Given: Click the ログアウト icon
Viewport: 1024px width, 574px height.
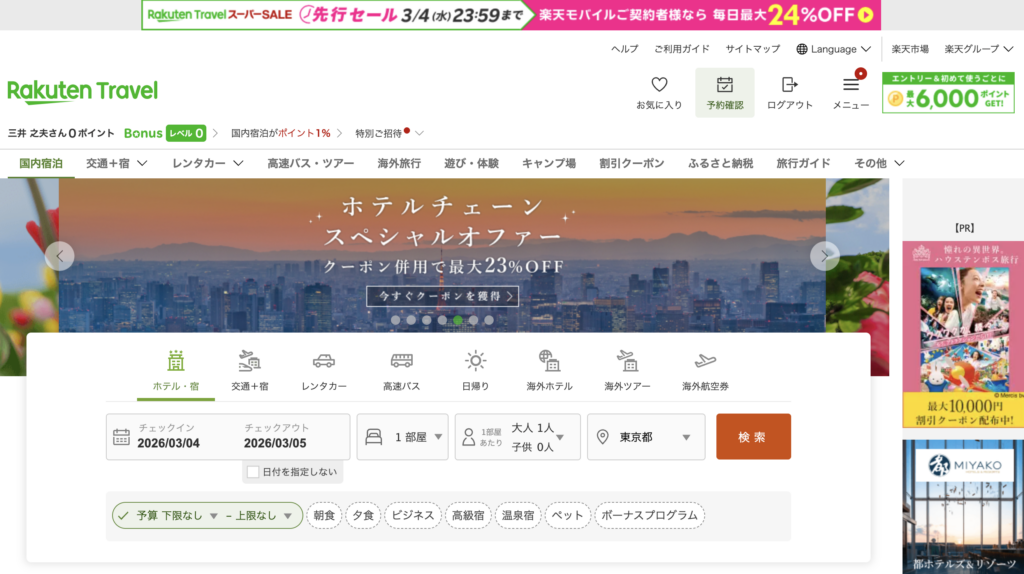Looking at the screenshot, I should coord(790,85).
